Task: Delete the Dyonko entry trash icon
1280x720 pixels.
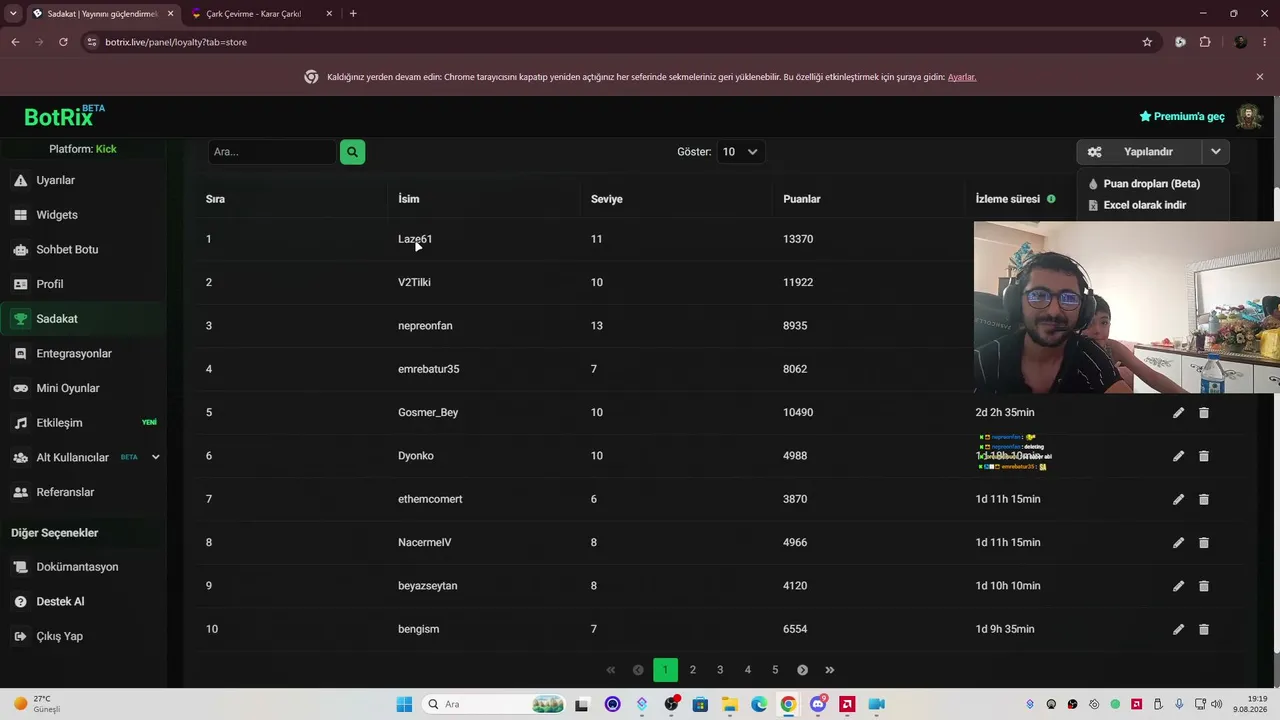Action: (1204, 456)
